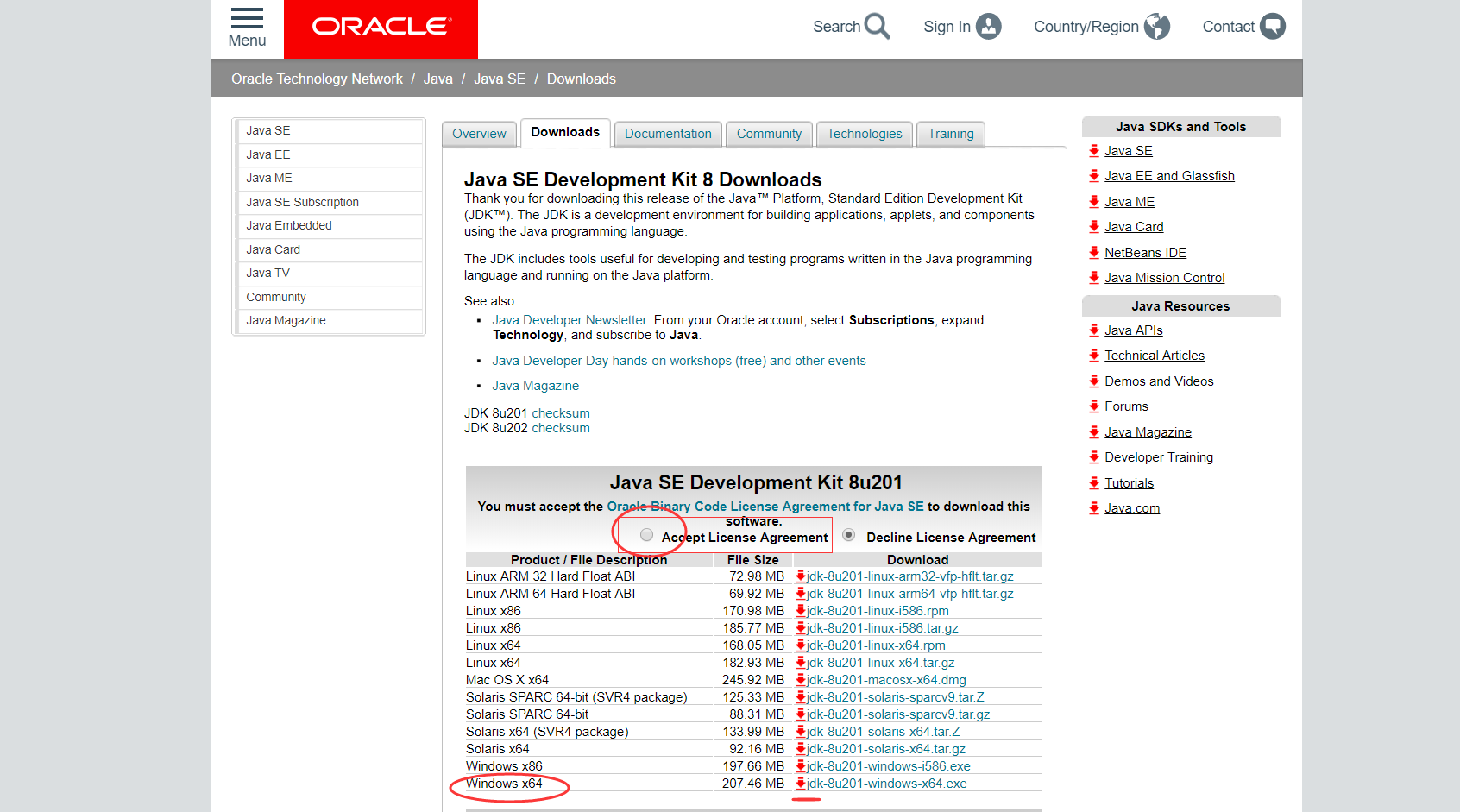
Task: Open Java SE Subscription sidebar item
Action: 330,203
